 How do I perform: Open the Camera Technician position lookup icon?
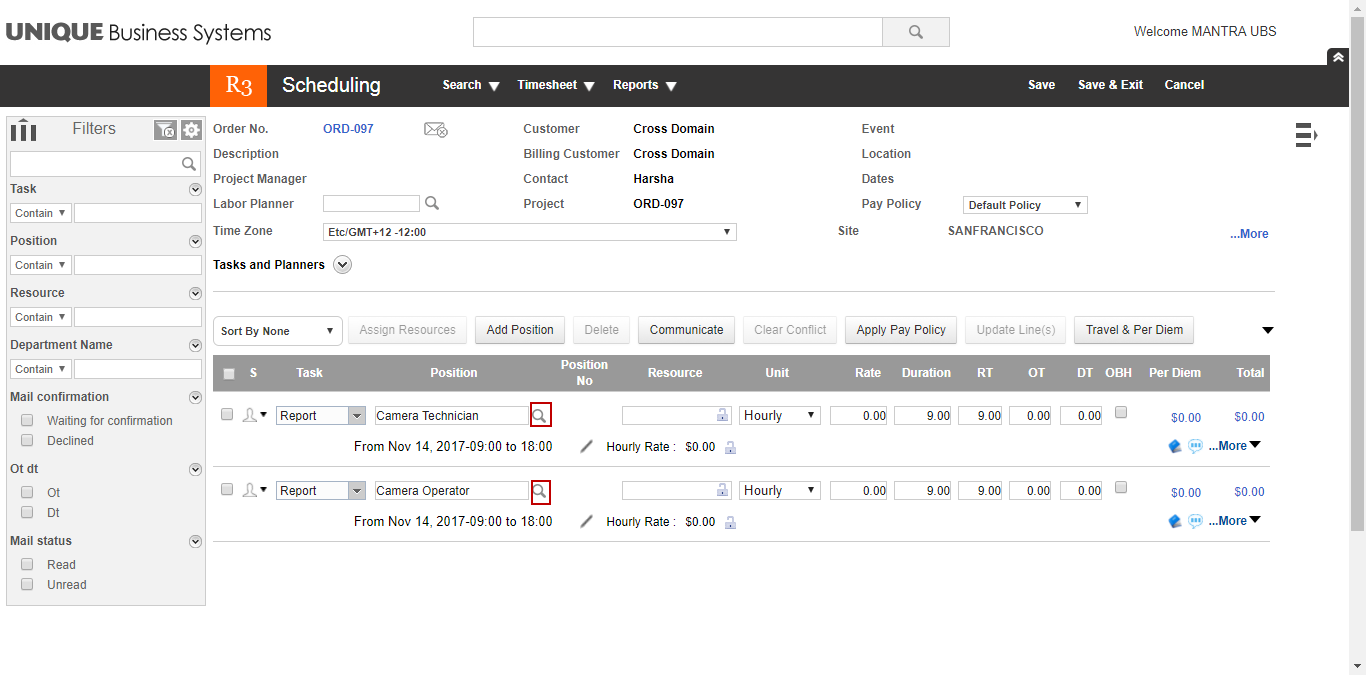tap(540, 414)
